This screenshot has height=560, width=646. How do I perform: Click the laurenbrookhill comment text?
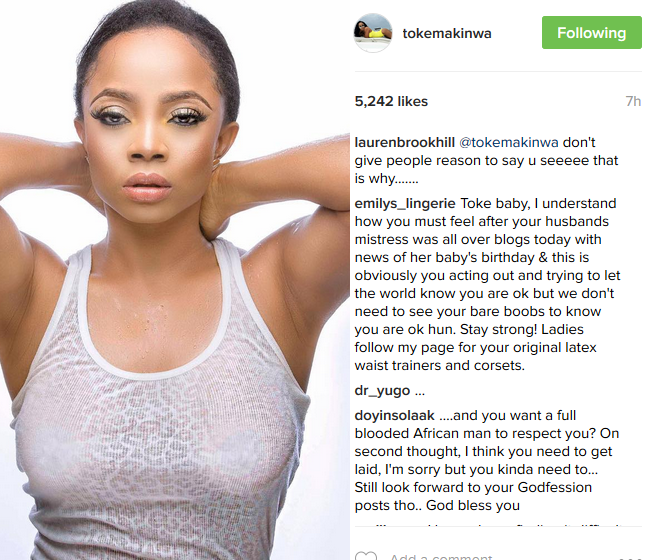pos(487,161)
